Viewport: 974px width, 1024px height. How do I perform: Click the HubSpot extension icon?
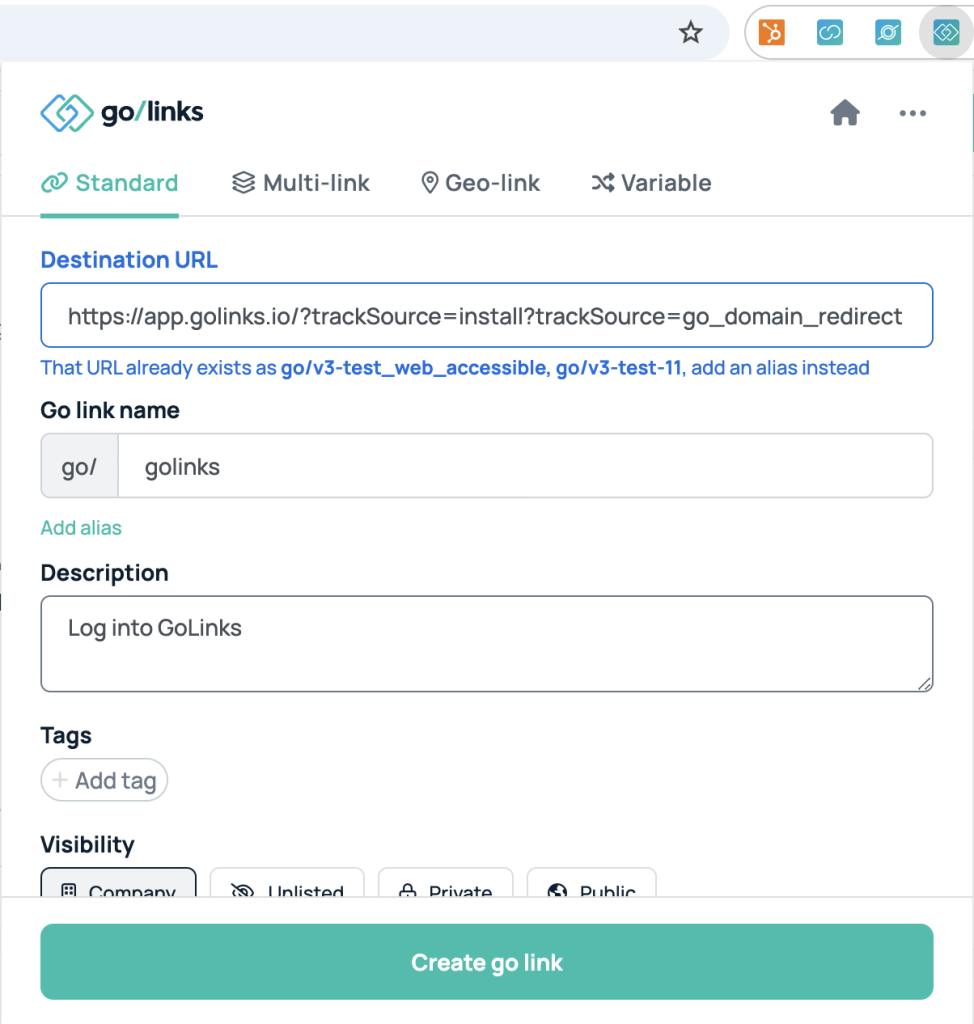[771, 32]
